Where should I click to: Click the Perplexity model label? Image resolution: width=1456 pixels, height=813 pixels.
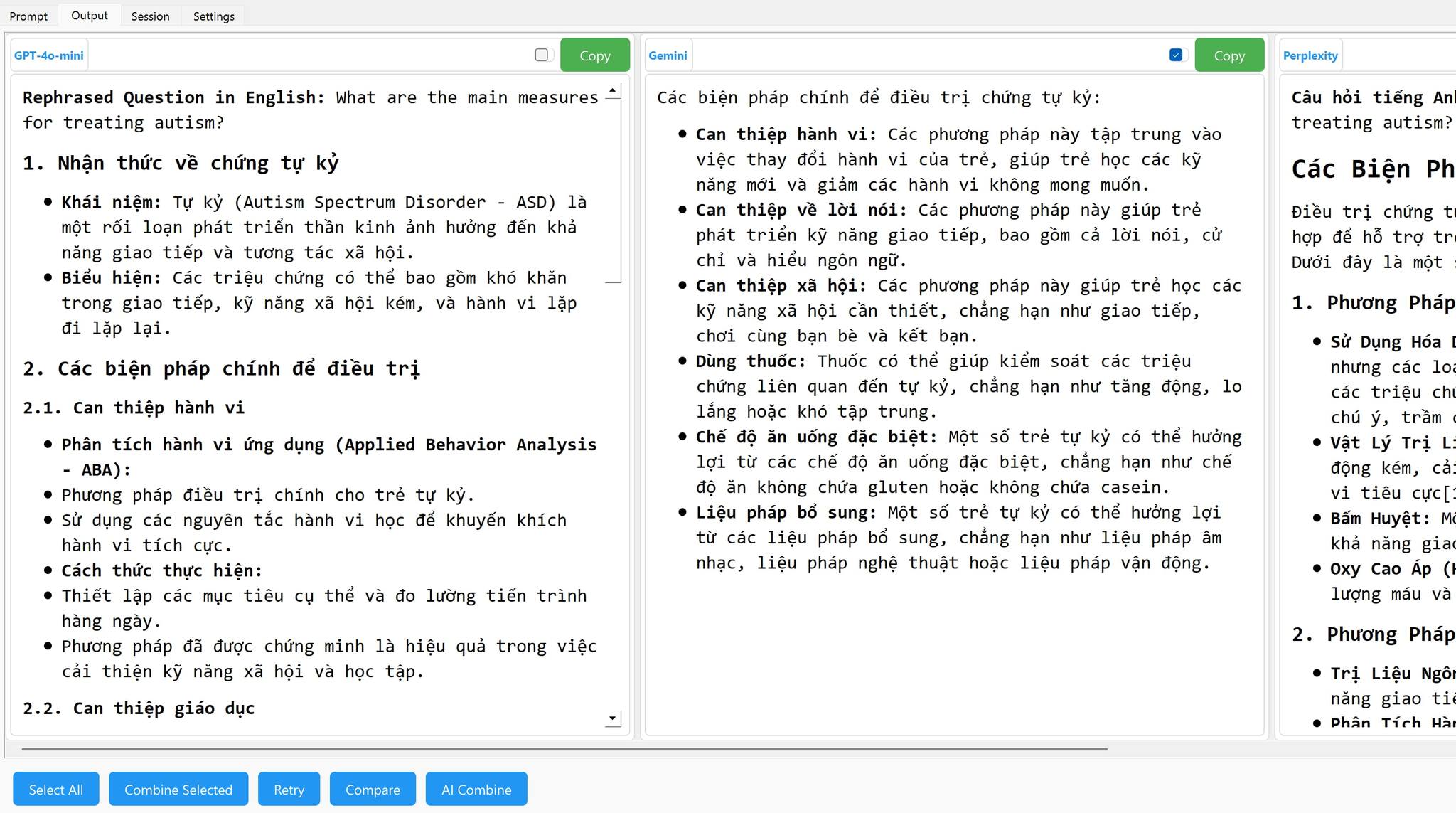tap(1310, 55)
